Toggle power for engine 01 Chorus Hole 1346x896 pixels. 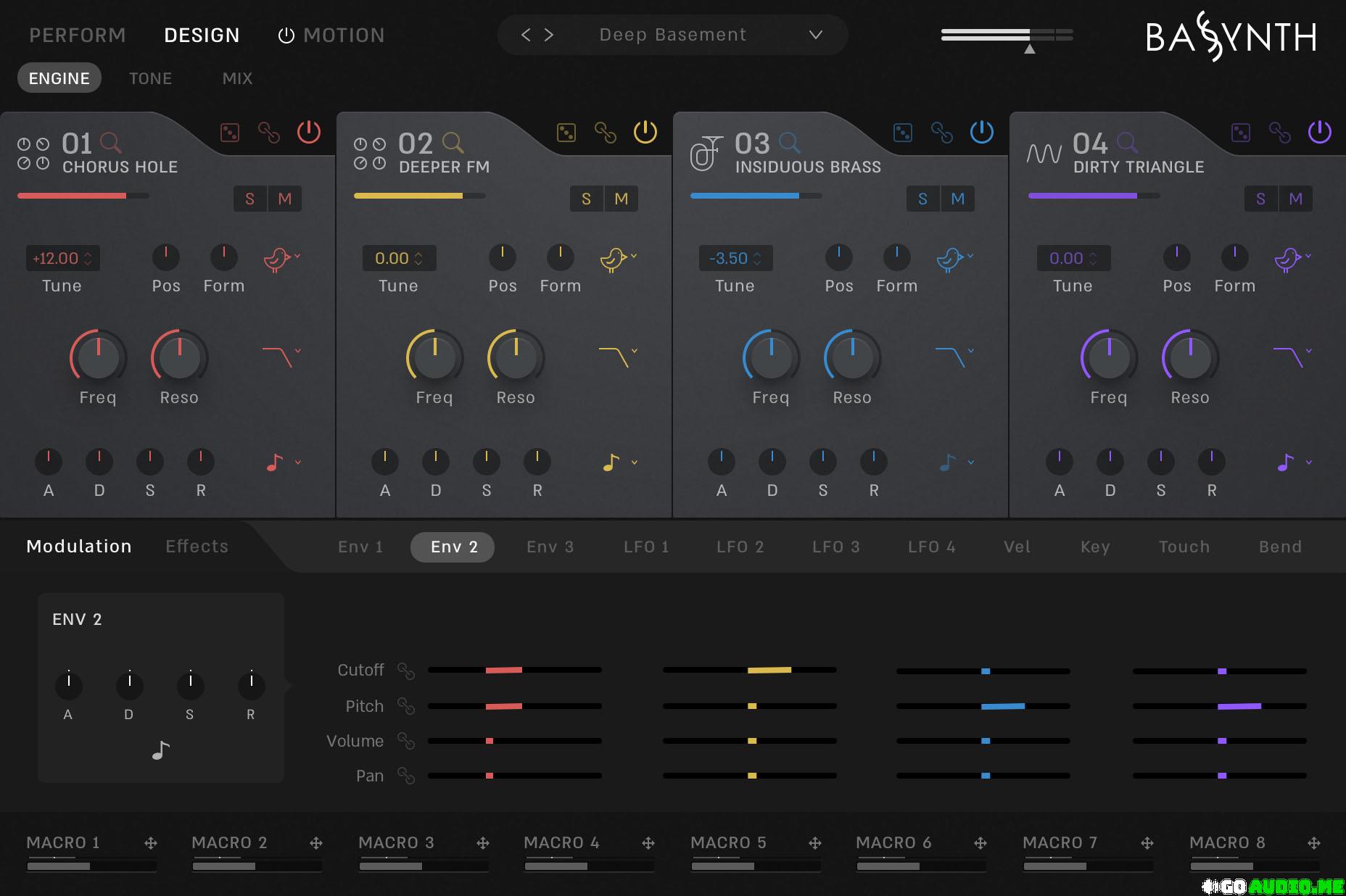[x=309, y=132]
